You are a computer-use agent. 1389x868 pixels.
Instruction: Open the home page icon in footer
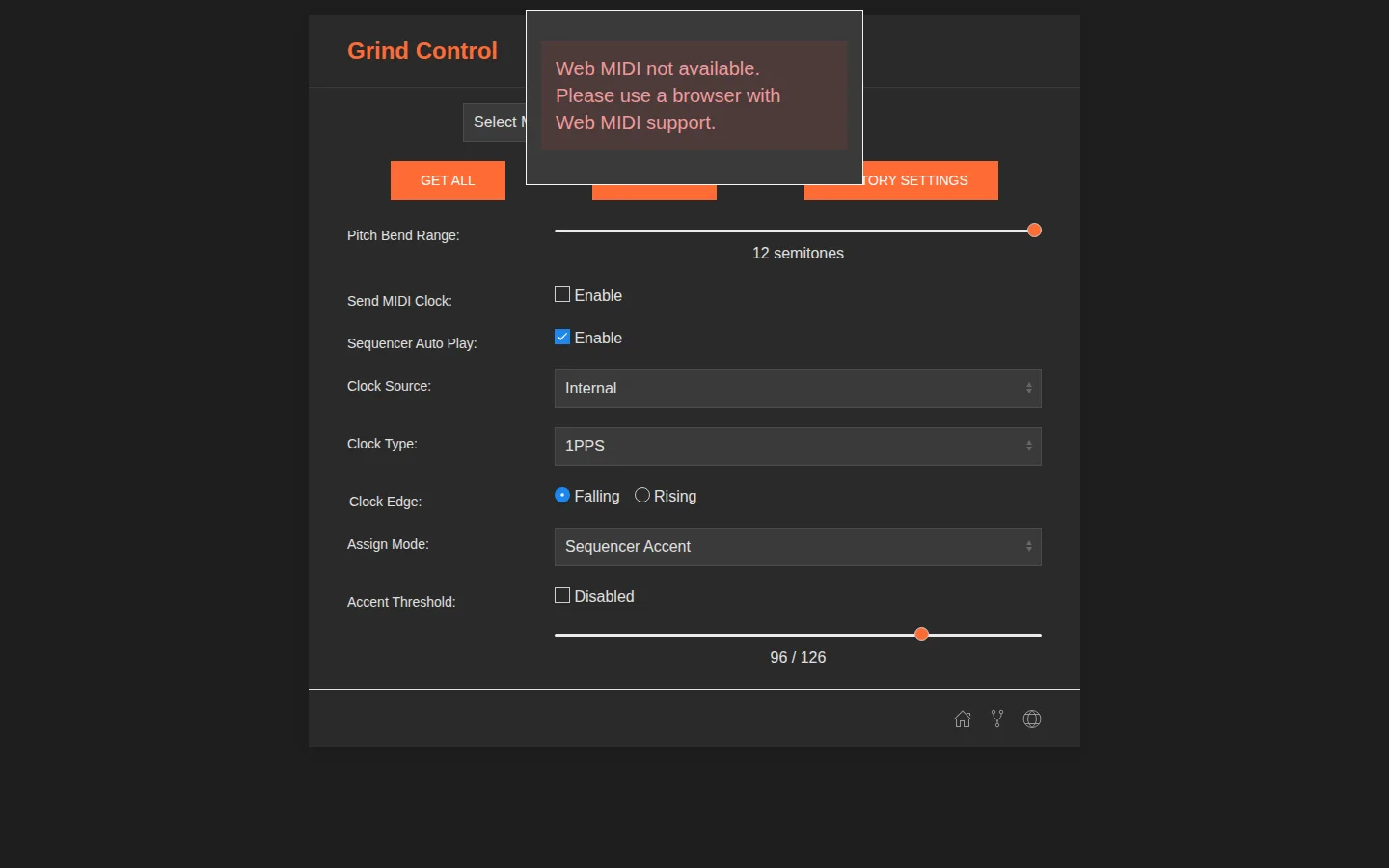(963, 719)
